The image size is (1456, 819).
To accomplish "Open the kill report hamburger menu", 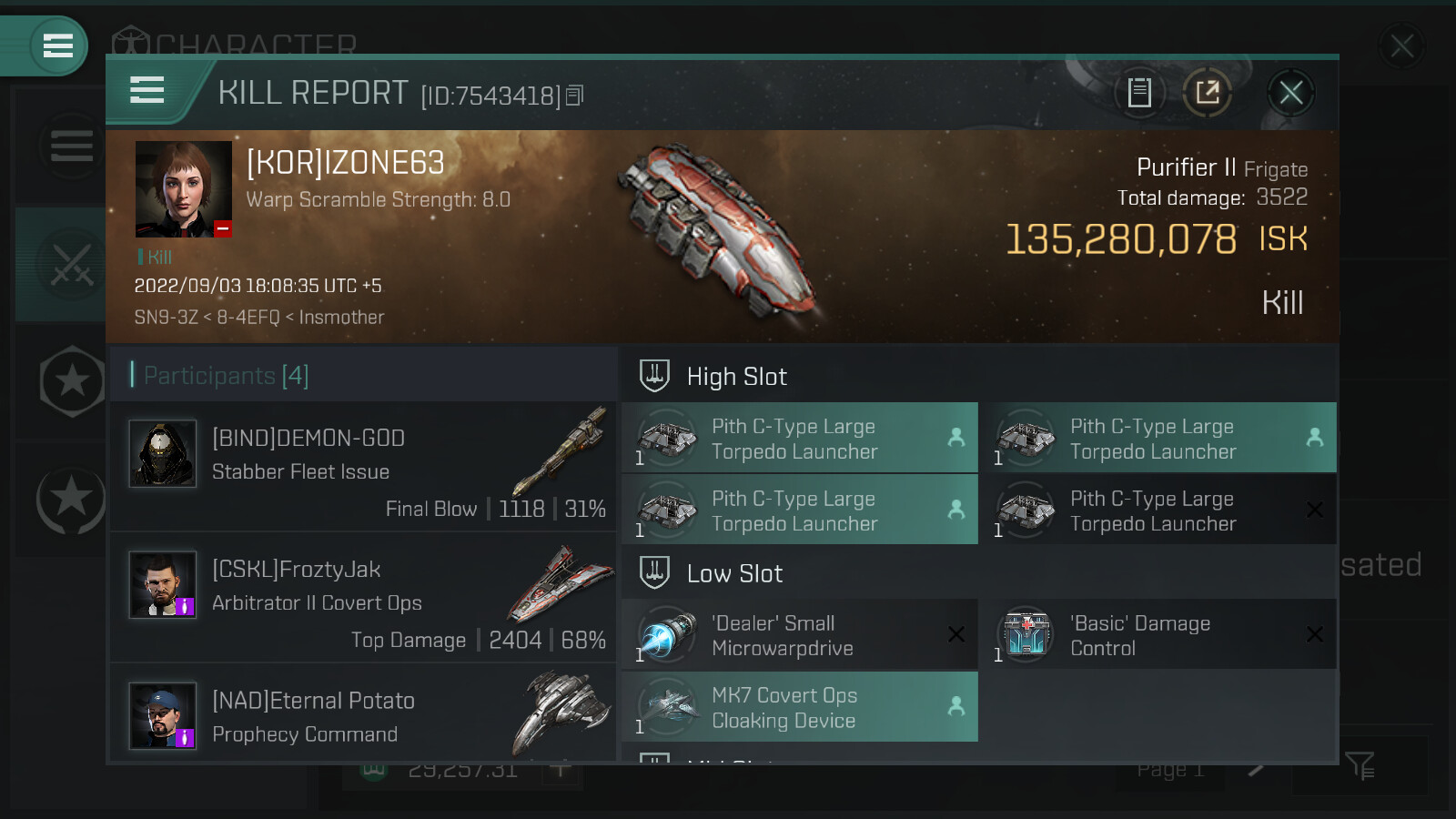I will pos(147,90).
